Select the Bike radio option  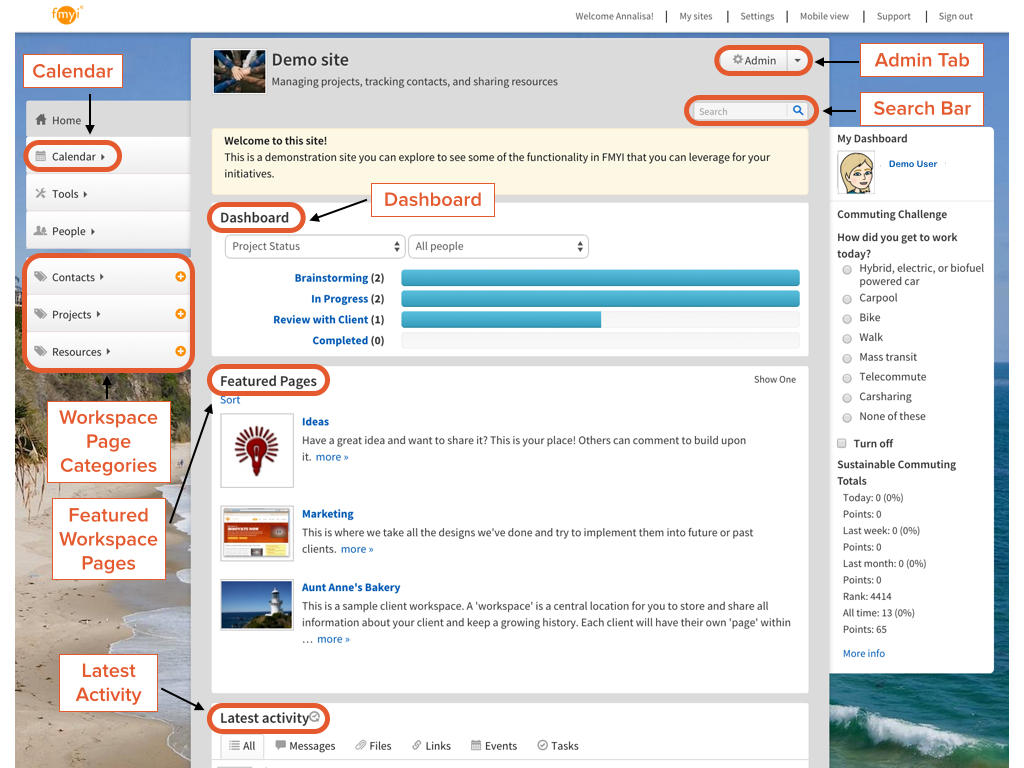coord(848,318)
